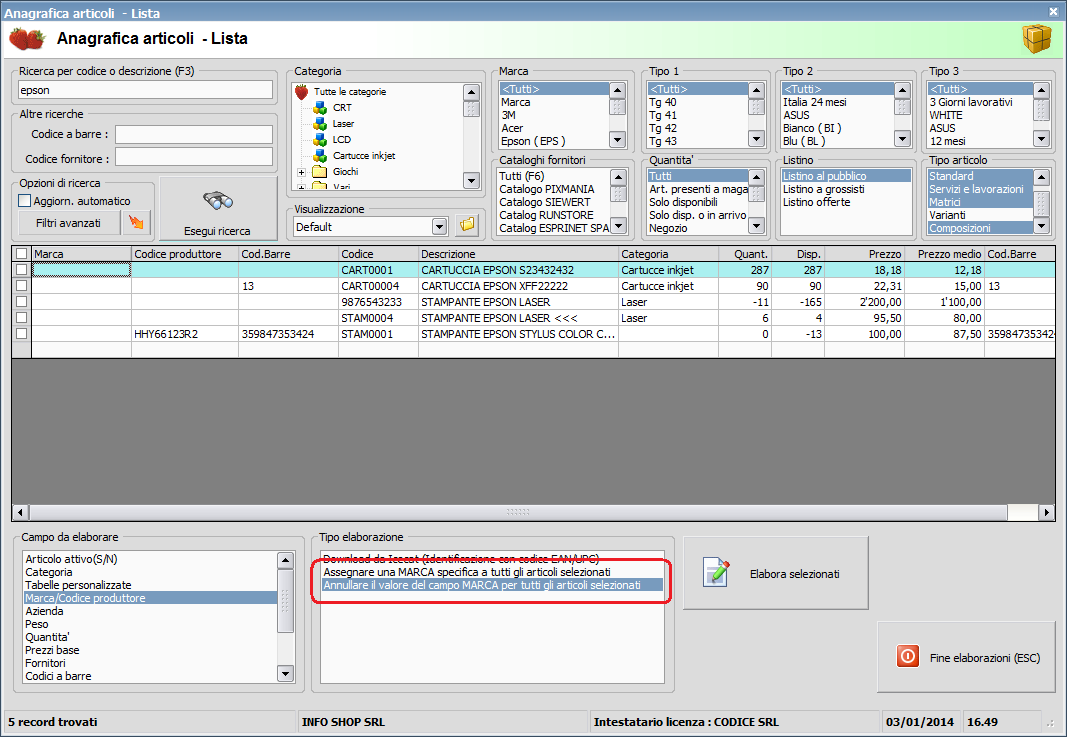
Task: Select Varianti in Tipo articolo
Action: pos(980,215)
